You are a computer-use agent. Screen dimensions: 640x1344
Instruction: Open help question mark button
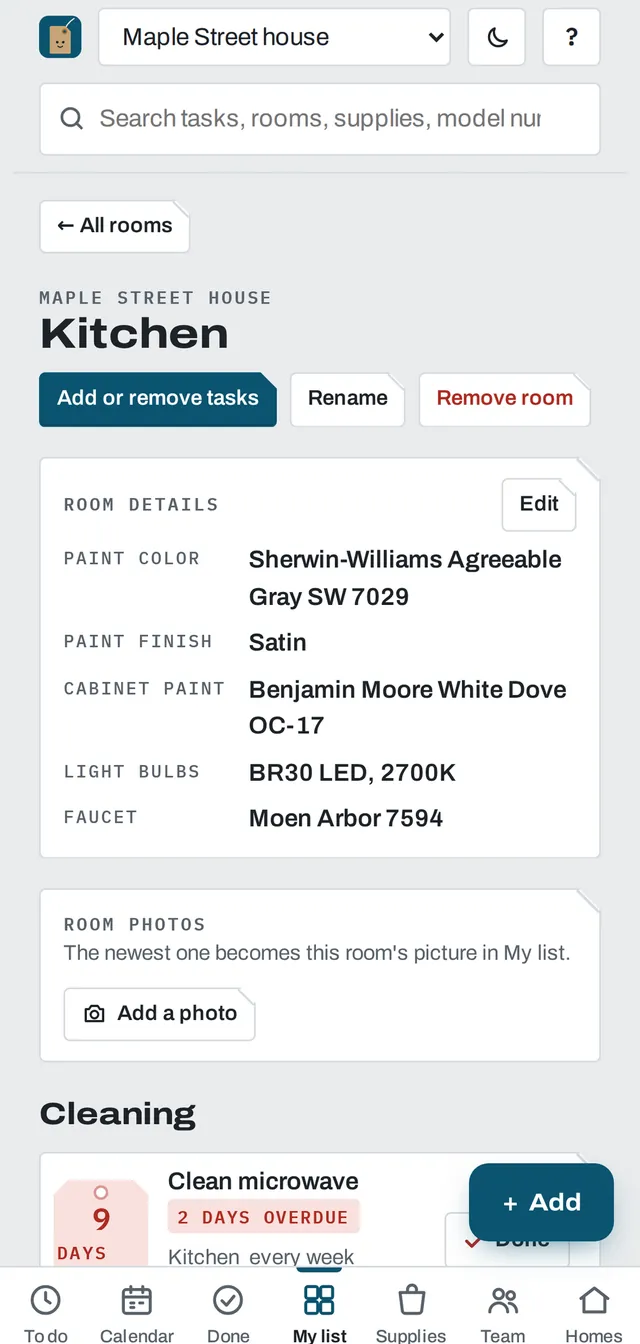pos(571,37)
